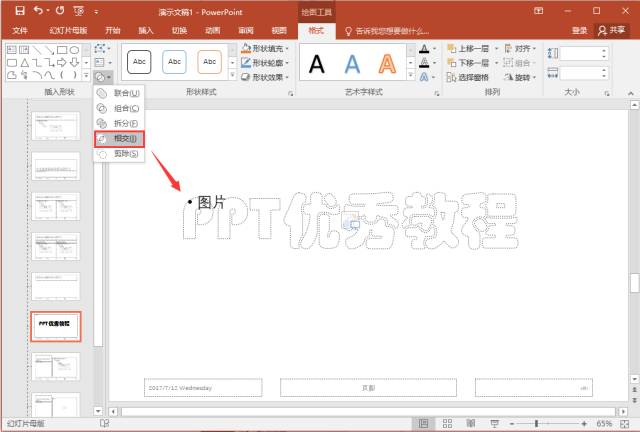Click the Tell Me search box
Image resolution: width=640 pixels, height=432 pixels.
[x=387, y=31]
